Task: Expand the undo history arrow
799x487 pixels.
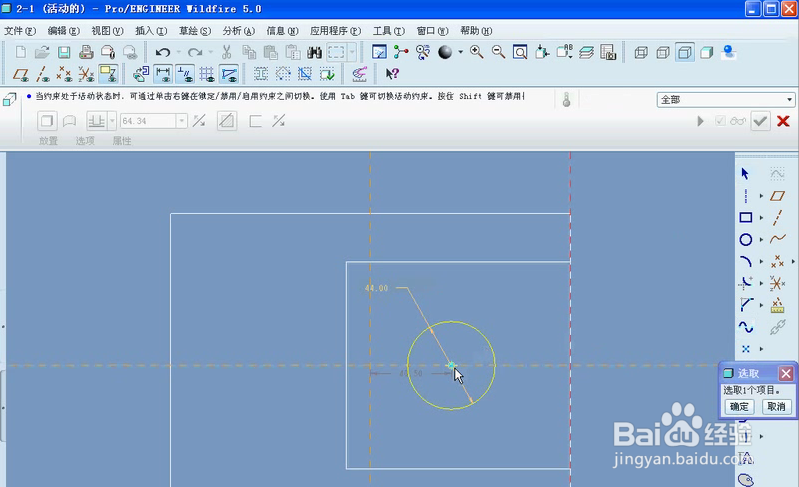Action: pos(178,52)
